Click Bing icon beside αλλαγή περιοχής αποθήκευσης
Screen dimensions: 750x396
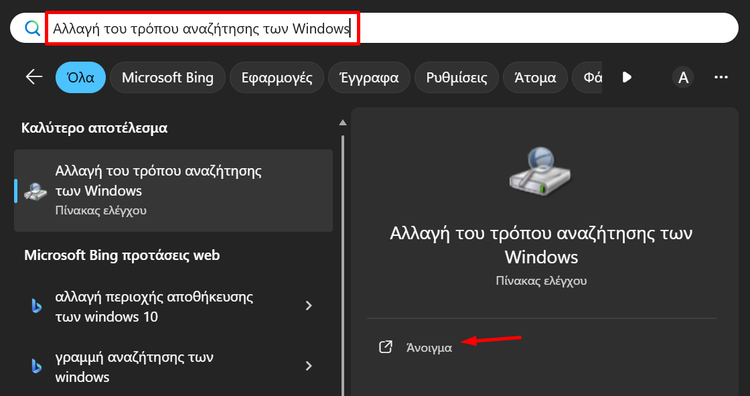pos(36,307)
